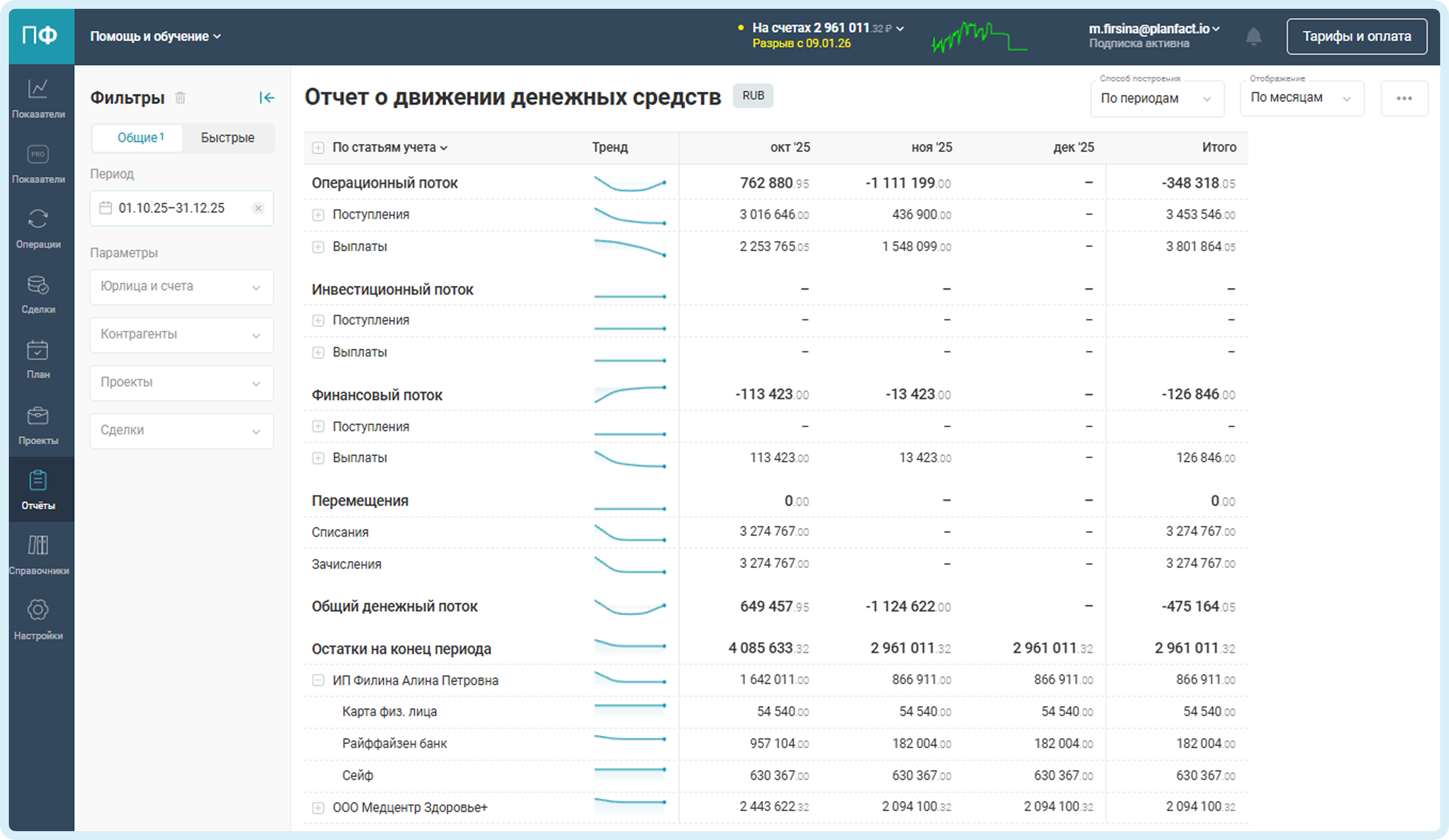Open the three-dots more options button
The image size is (1449, 840).
[x=1404, y=98]
